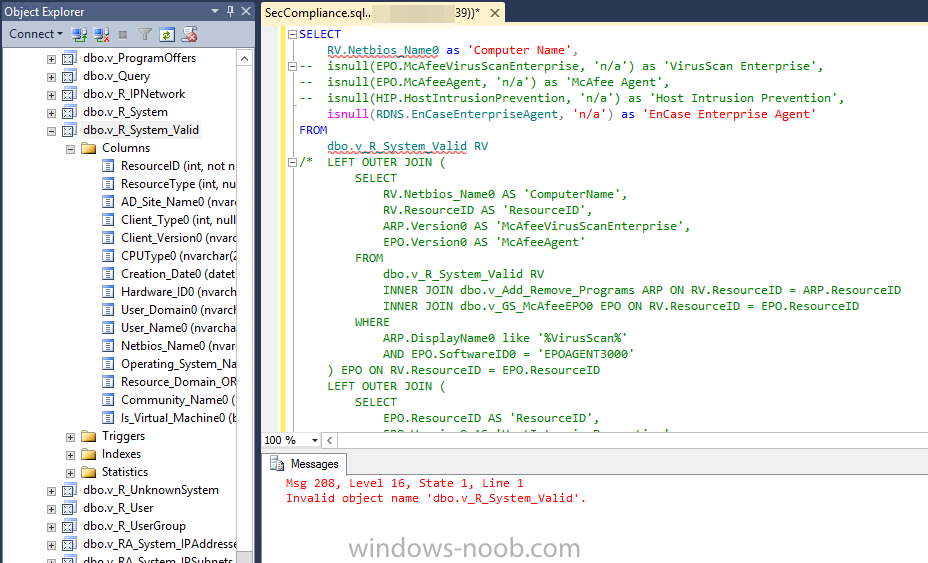Click the Disconnect server icon
Viewport: 928px width, 563px height.
coord(102,35)
